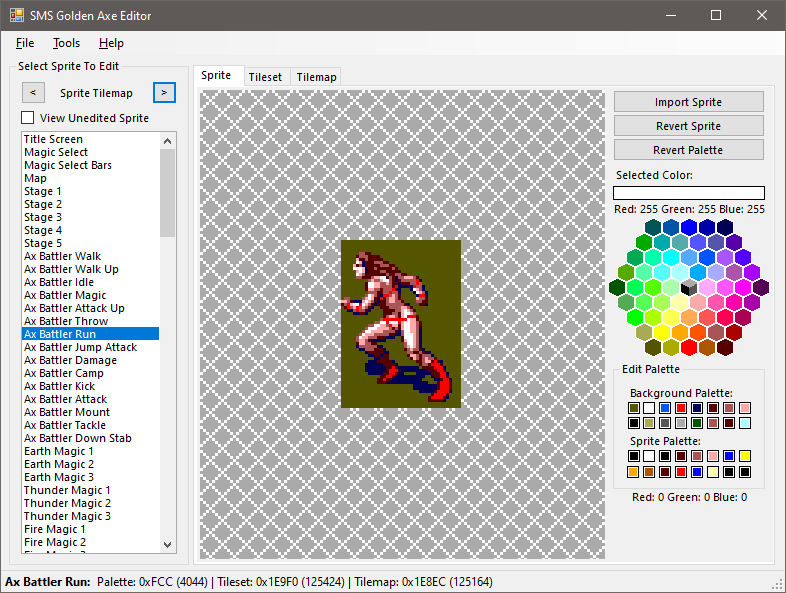Image resolution: width=786 pixels, height=593 pixels.
Task: Click the white Selected Color preview bar
Action: (689, 193)
